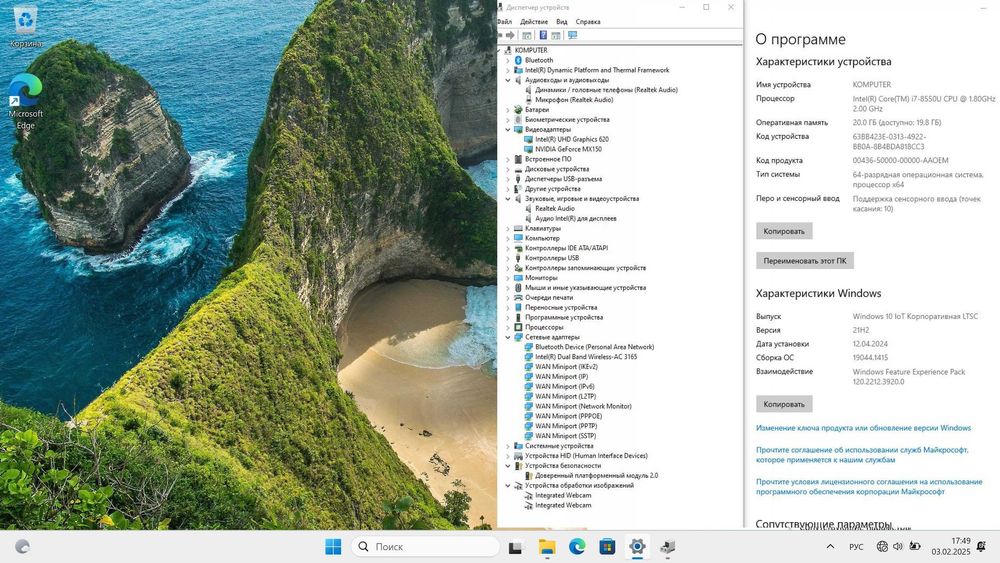Click the Компьютер category icon
The width and height of the screenshot is (1000, 563).
coord(518,238)
